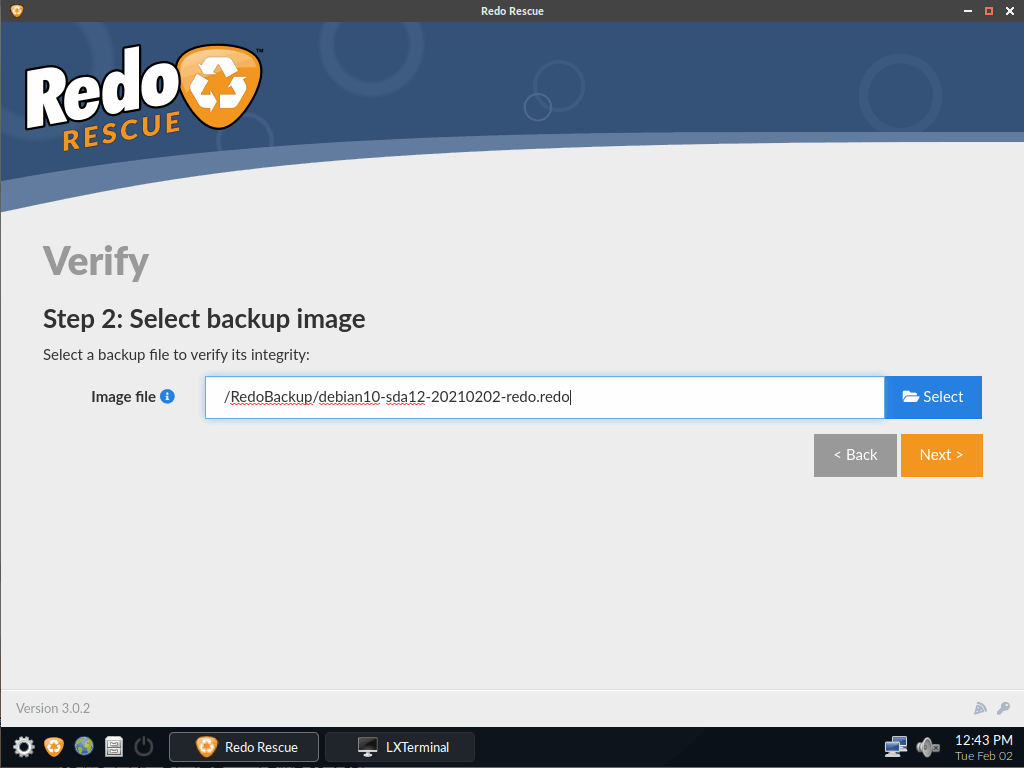Click the Image file label
This screenshot has width=1024, height=768.
(123, 397)
